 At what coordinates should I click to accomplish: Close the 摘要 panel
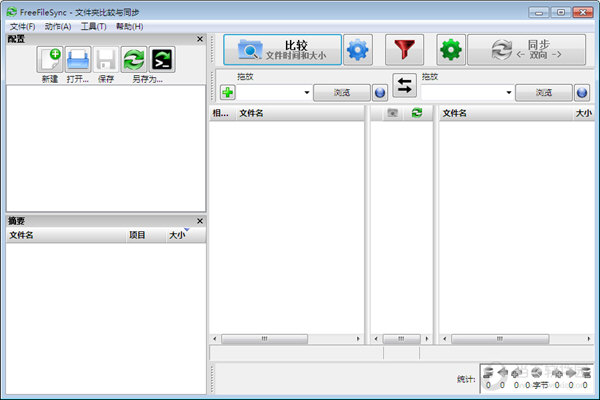200,221
